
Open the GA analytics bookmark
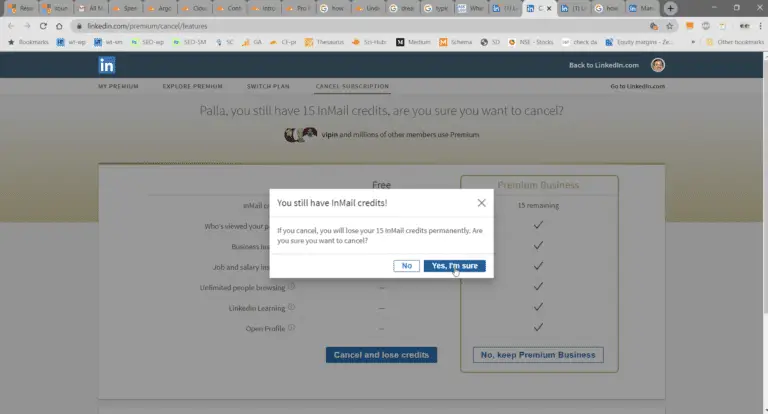[252, 42]
